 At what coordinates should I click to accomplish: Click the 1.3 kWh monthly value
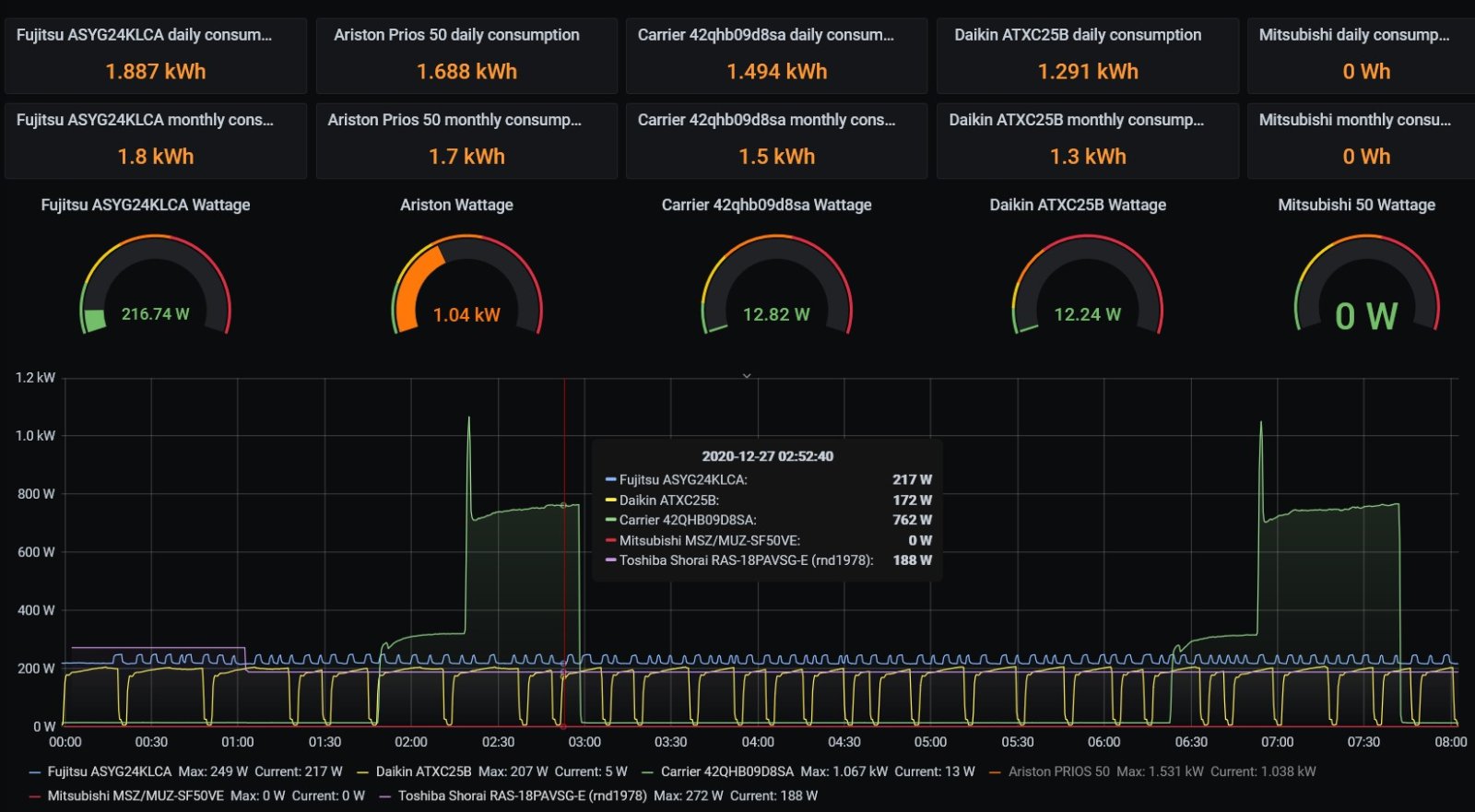point(1088,157)
